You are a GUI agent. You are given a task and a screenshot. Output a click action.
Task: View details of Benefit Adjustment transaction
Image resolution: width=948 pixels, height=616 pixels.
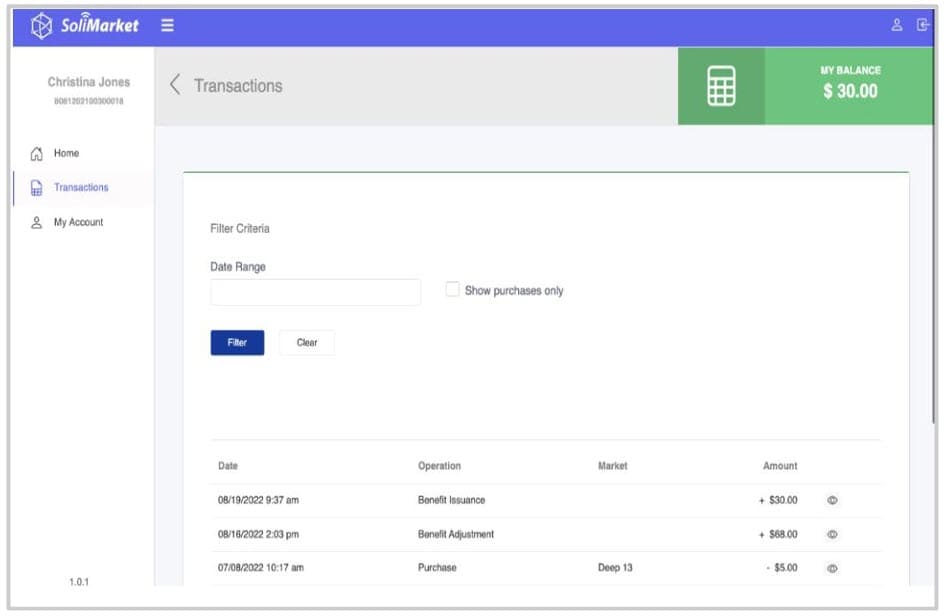[832, 534]
